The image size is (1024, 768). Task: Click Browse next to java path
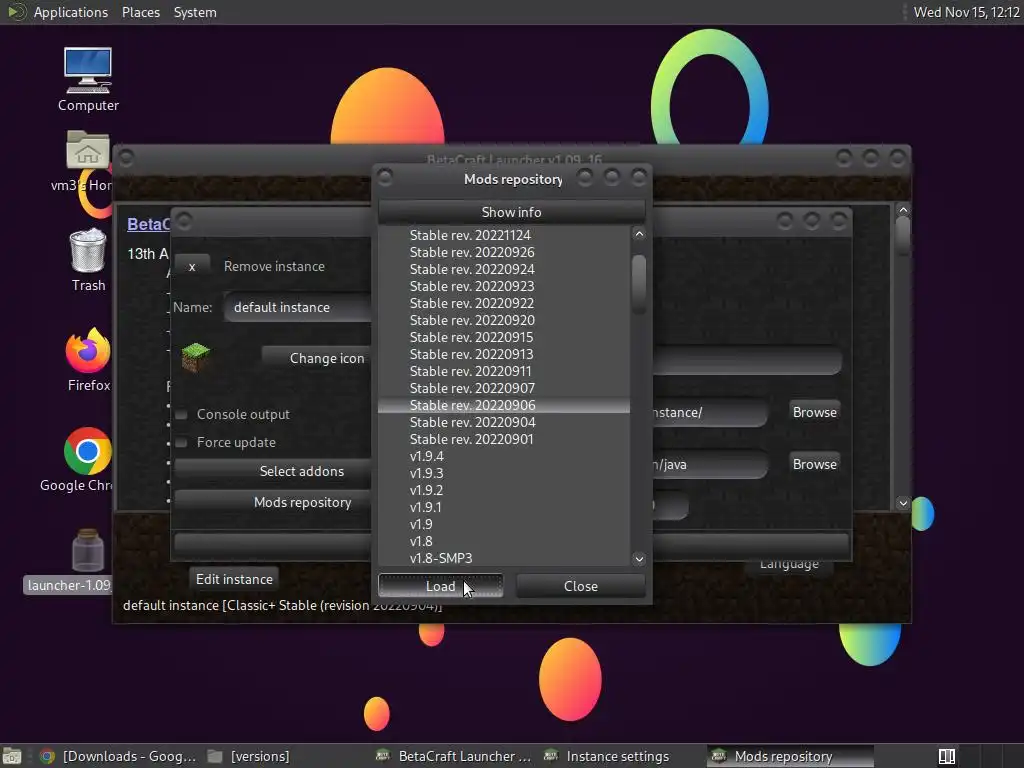(x=814, y=464)
